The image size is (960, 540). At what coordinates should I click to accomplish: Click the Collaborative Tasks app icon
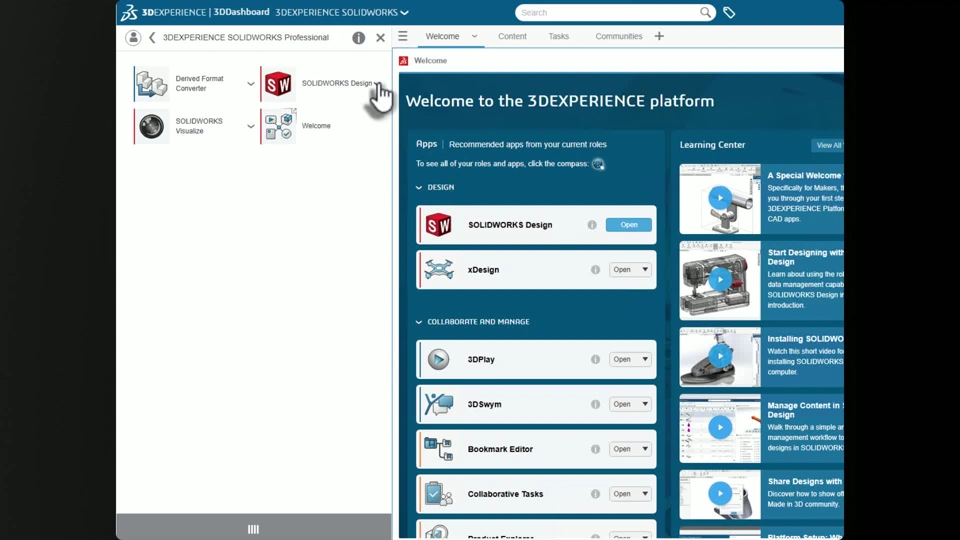pos(438,493)
